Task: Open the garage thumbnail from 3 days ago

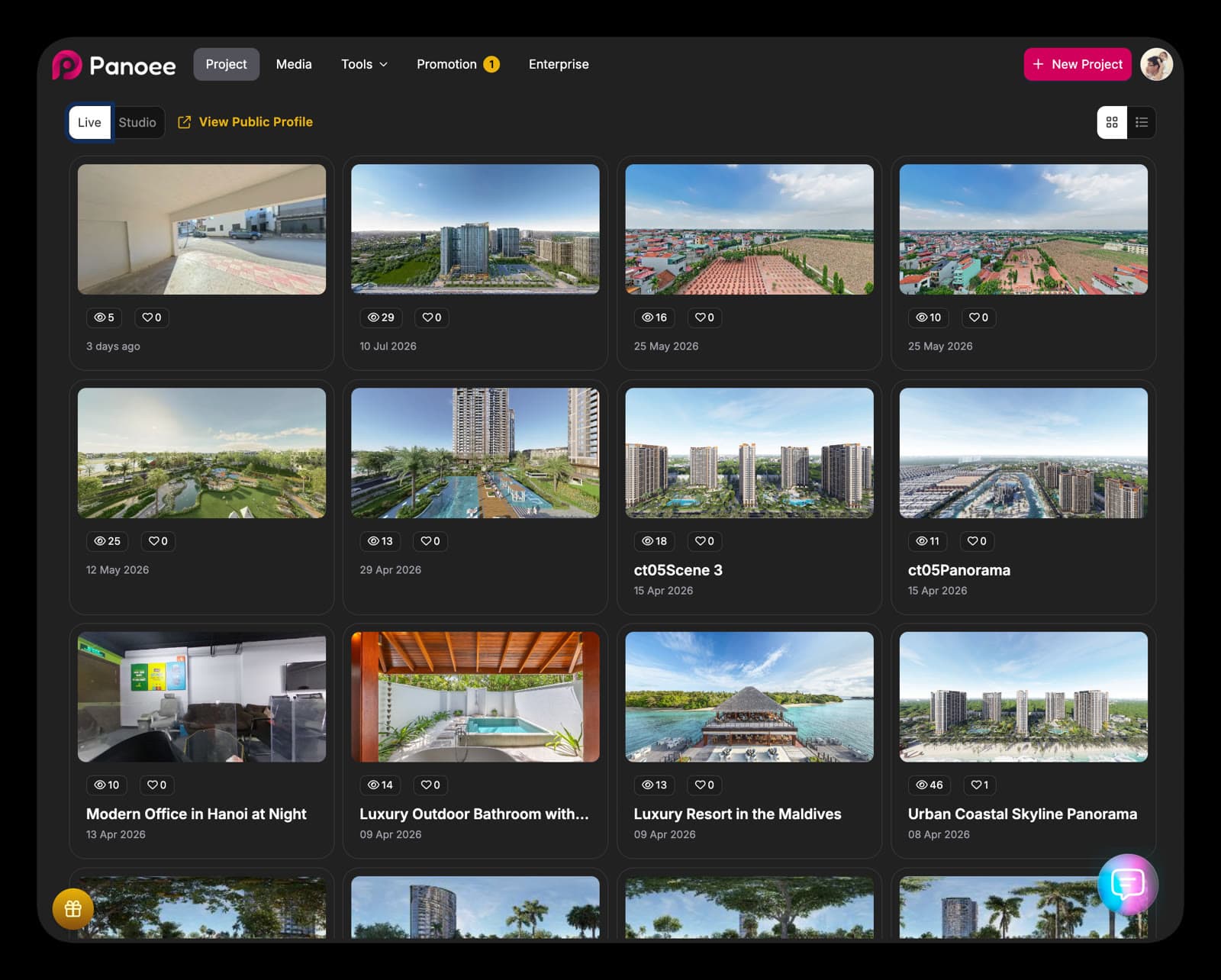Action: coord(201,230)
